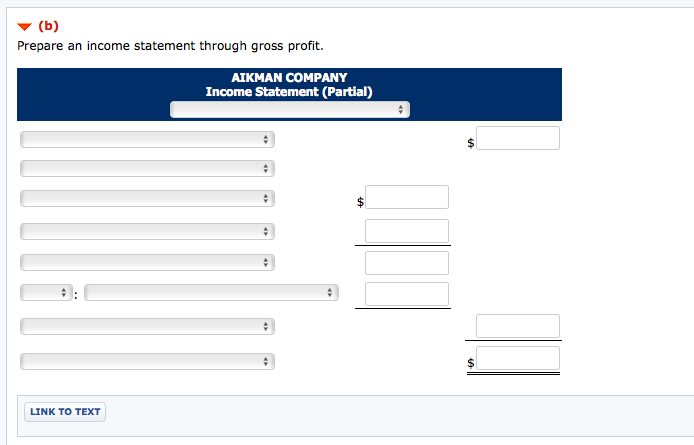
Task: Click the amount field beside the colon row
Action: [x=407, y=294]
